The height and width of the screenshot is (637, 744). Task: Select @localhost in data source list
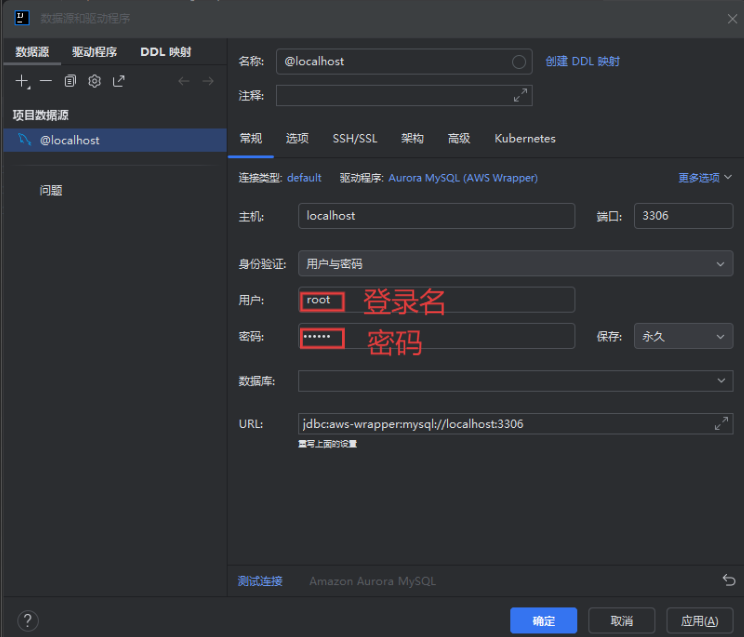coord(115,140)
